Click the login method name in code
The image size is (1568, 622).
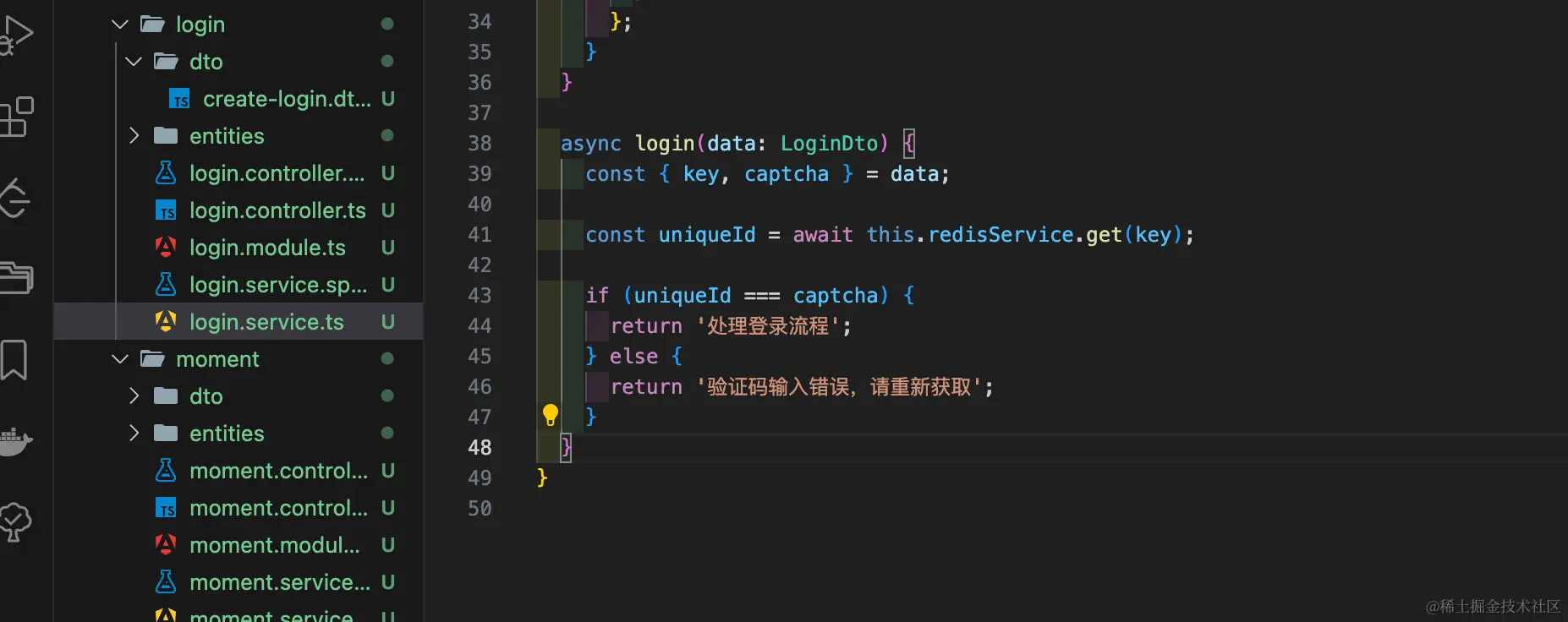point(665,144)
